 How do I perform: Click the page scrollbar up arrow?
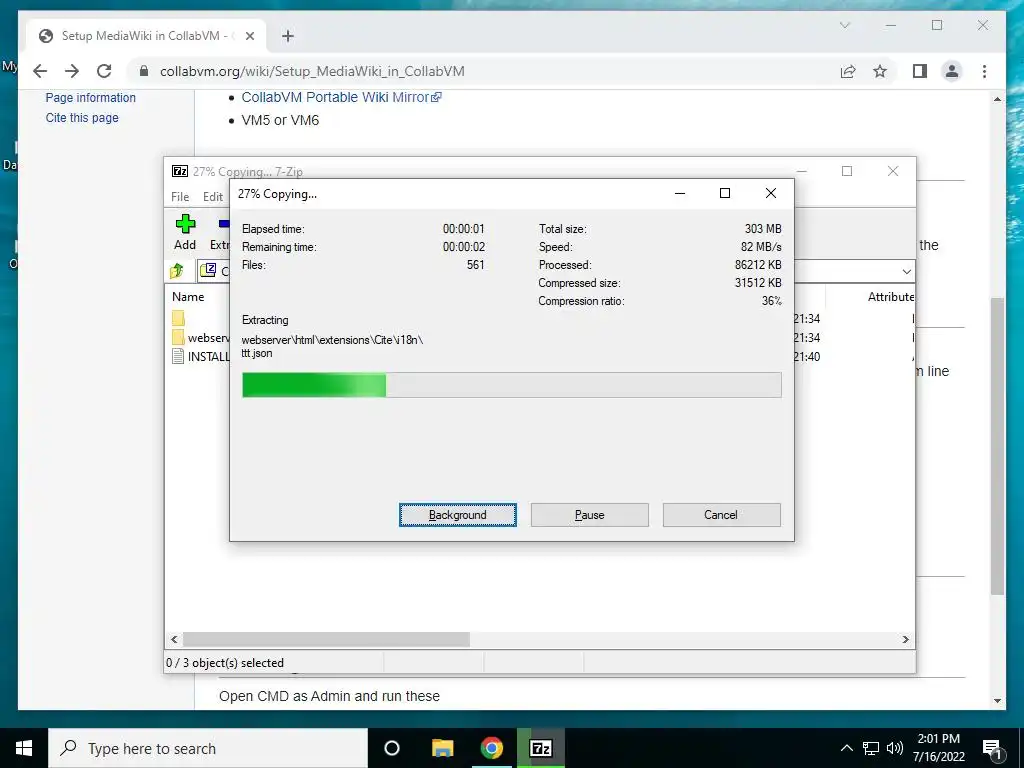click(997, 99)
